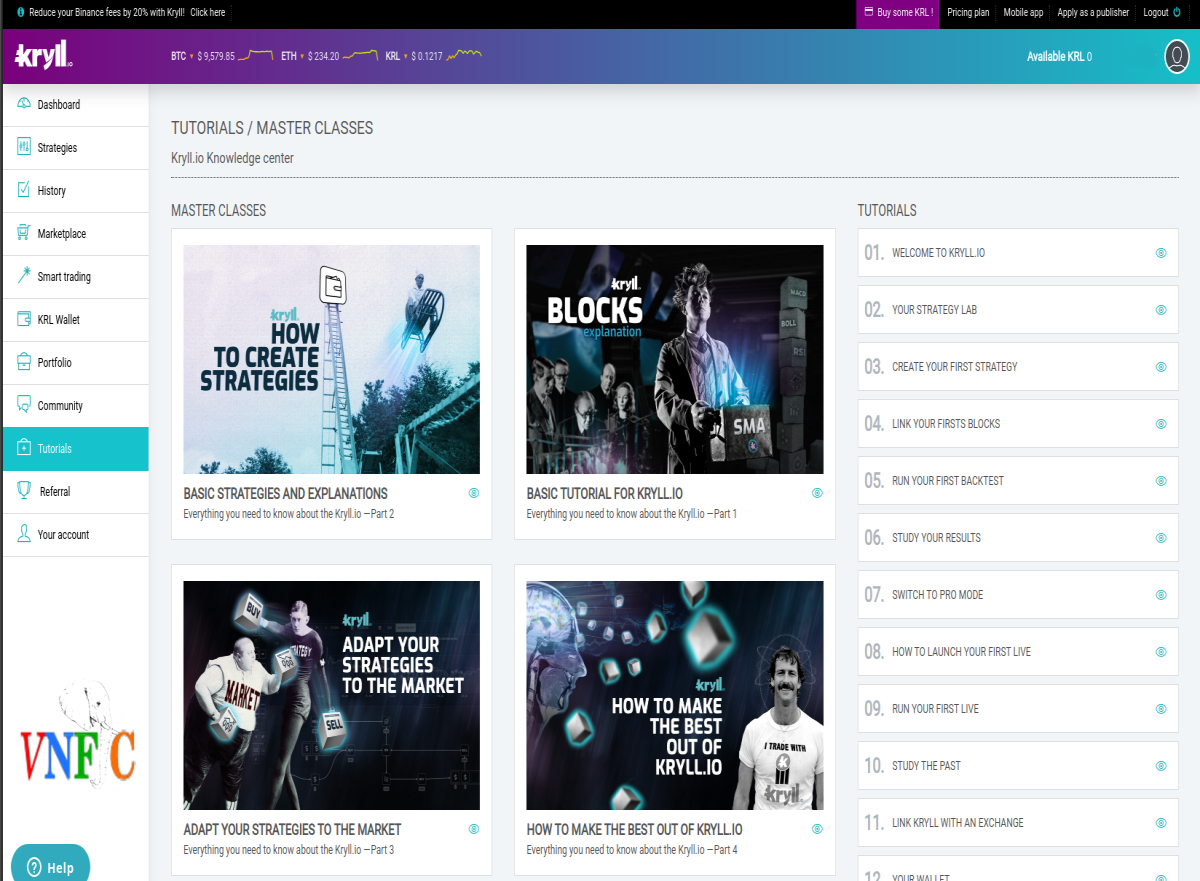
Task: Open Mobile app in top bar
Action: (x=1023, y=12)
